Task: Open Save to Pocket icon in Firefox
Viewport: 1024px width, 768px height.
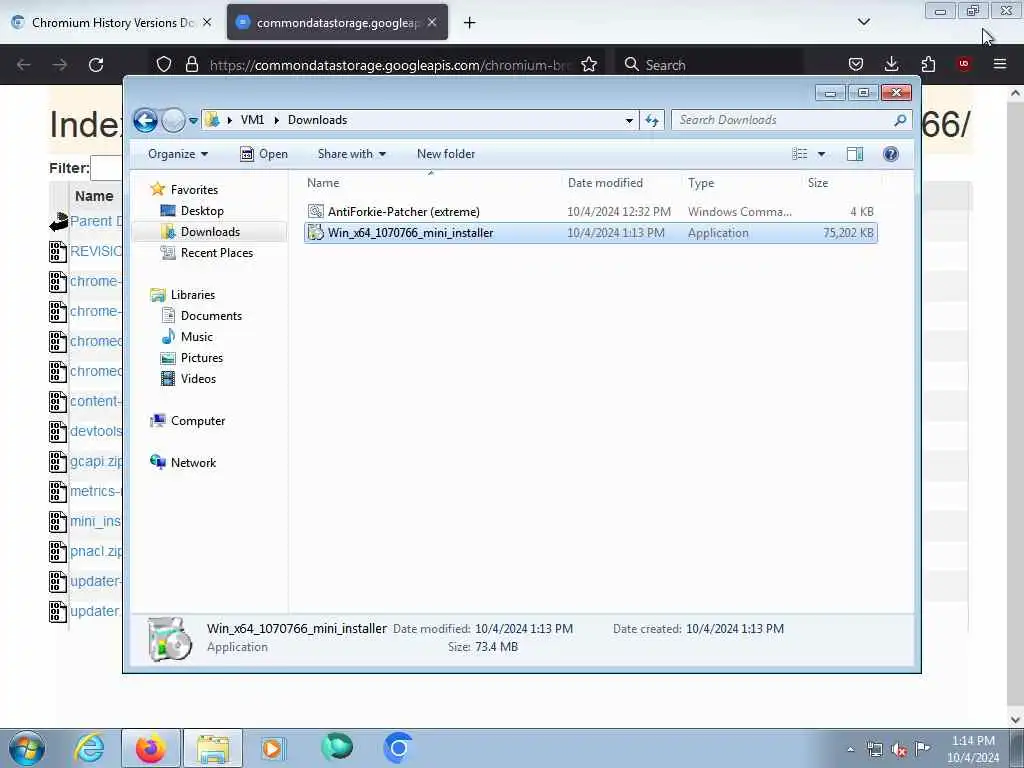Action: point(856,64)
